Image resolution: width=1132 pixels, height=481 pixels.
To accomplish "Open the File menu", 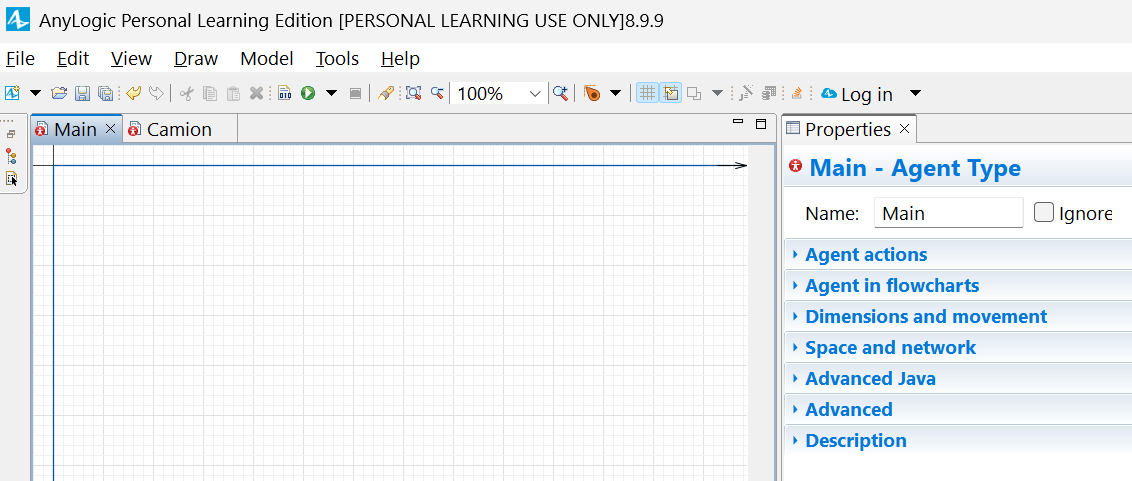I will pos(20,58).
